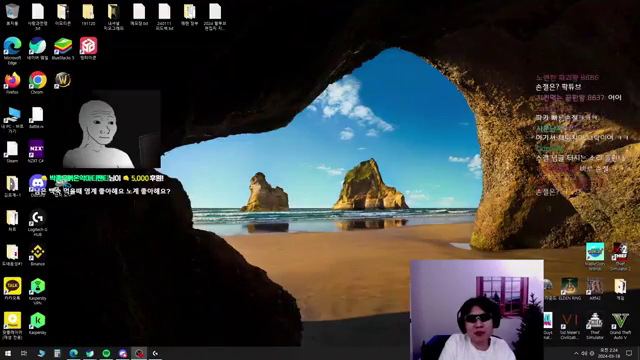This screenshot has height=360, width=640.
Task: Select the red cube app shortcut
Action: (88, 49)
